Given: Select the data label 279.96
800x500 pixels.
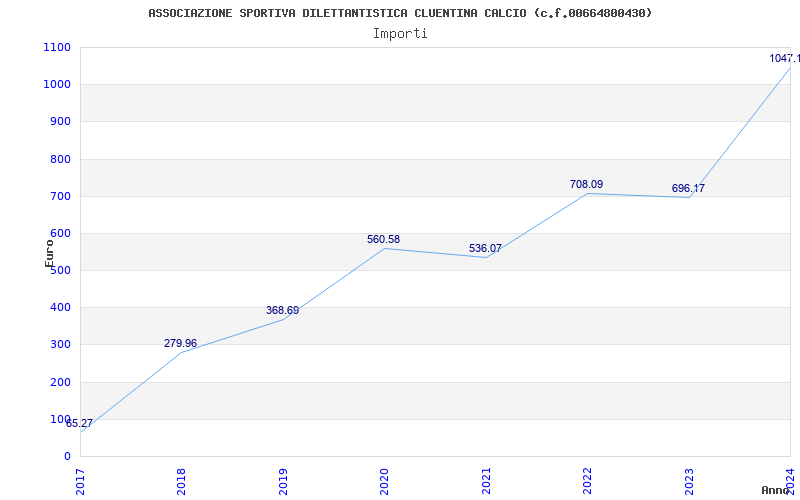Looking at the screenshot, I should 180,343.
